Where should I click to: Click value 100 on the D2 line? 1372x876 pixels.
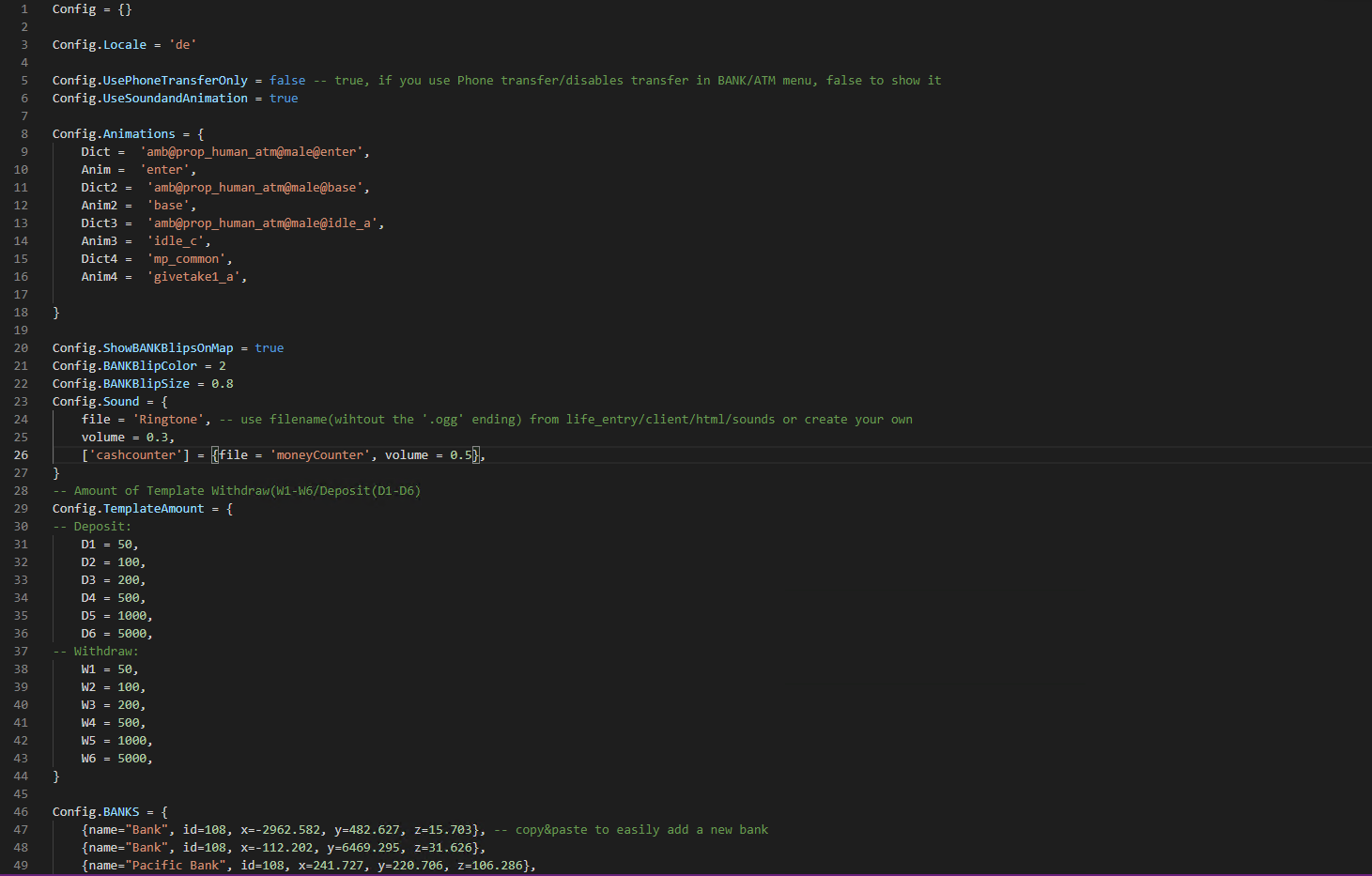pos(129,562)
